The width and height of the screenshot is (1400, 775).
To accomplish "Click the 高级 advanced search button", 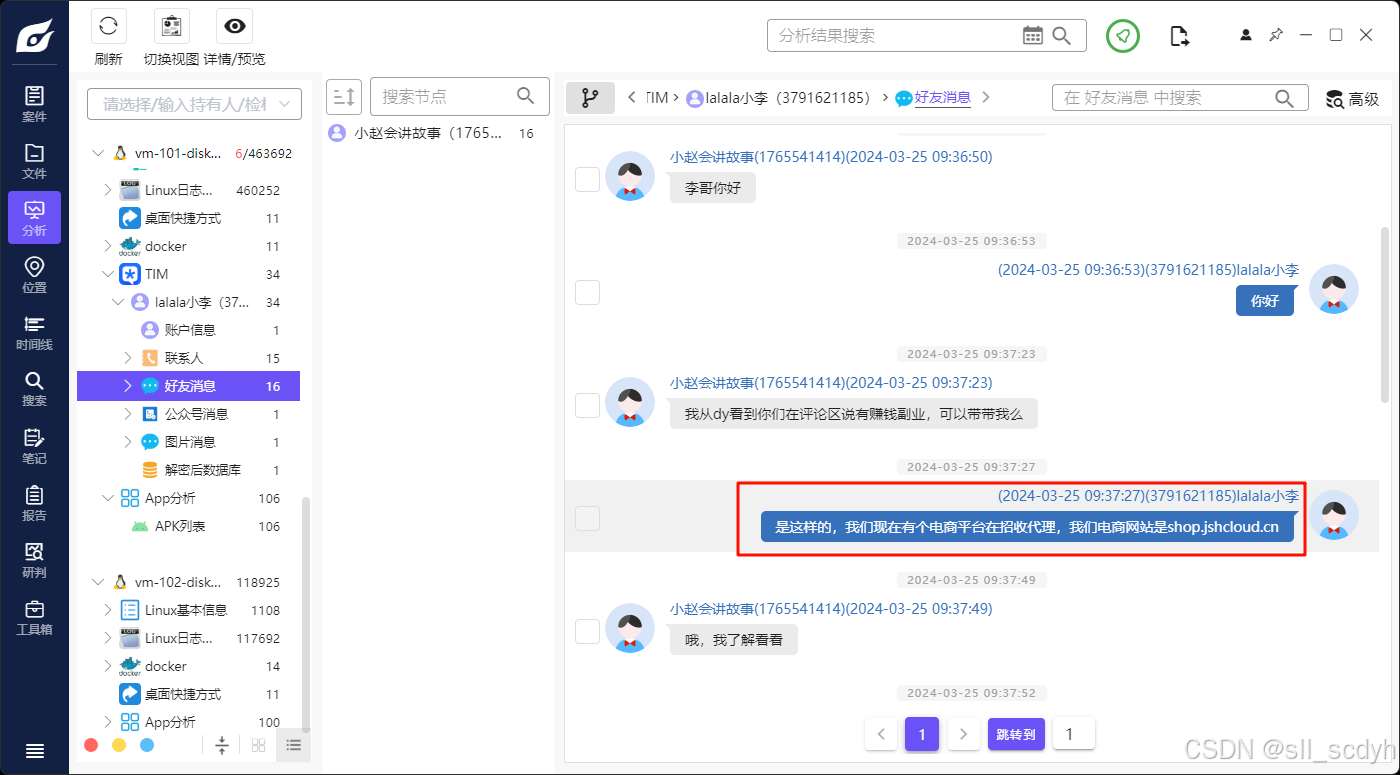I will click(1352, 98).
